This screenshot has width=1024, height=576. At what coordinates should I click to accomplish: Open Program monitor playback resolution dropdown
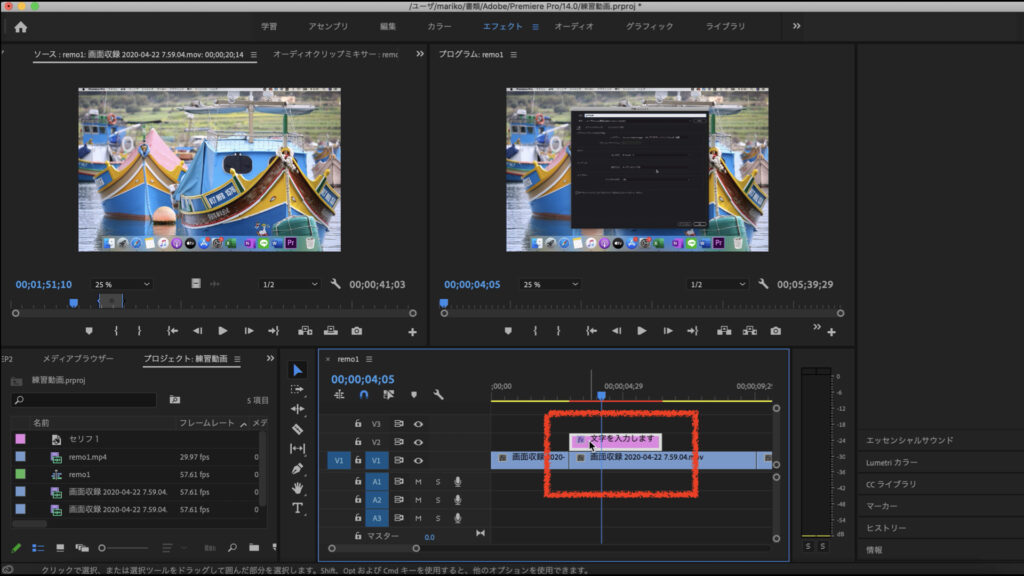pos(718,284)
